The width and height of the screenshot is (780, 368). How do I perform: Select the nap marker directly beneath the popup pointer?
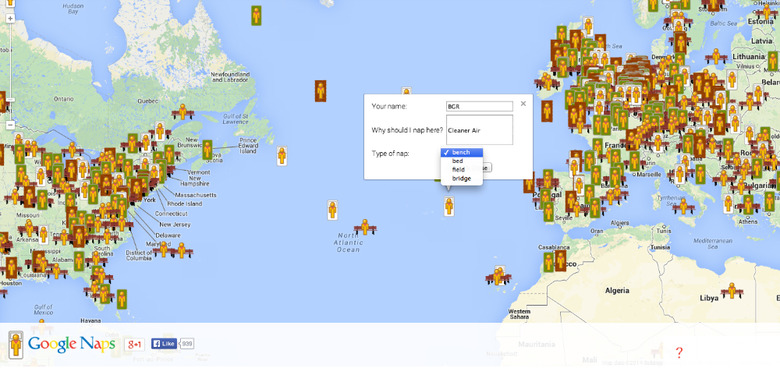(449, 206)
